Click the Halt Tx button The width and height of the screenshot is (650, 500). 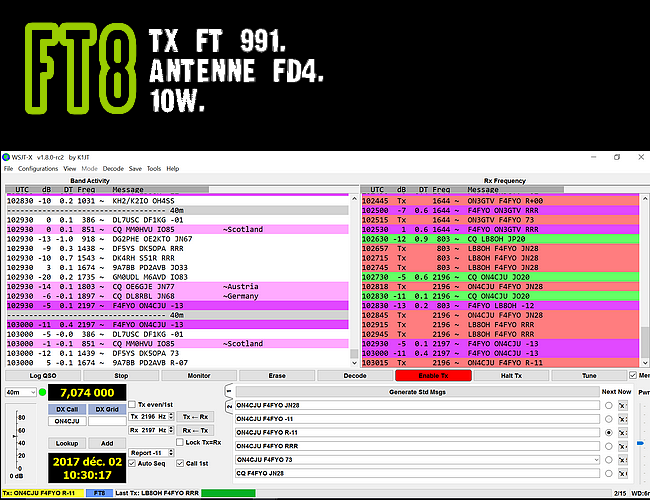(511, 376)
